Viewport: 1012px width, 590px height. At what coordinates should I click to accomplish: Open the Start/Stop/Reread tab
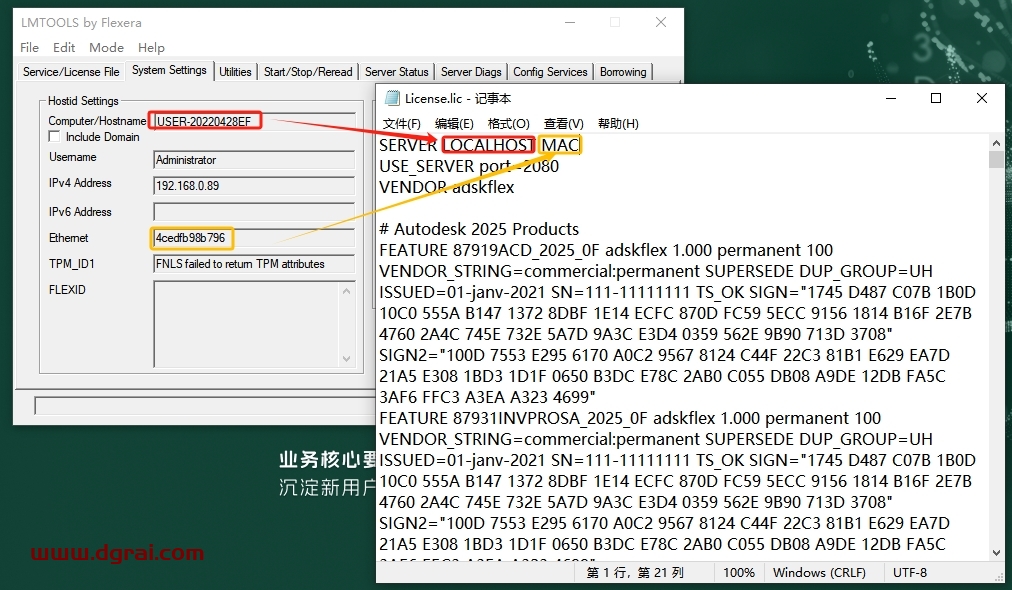coord(308,72)
